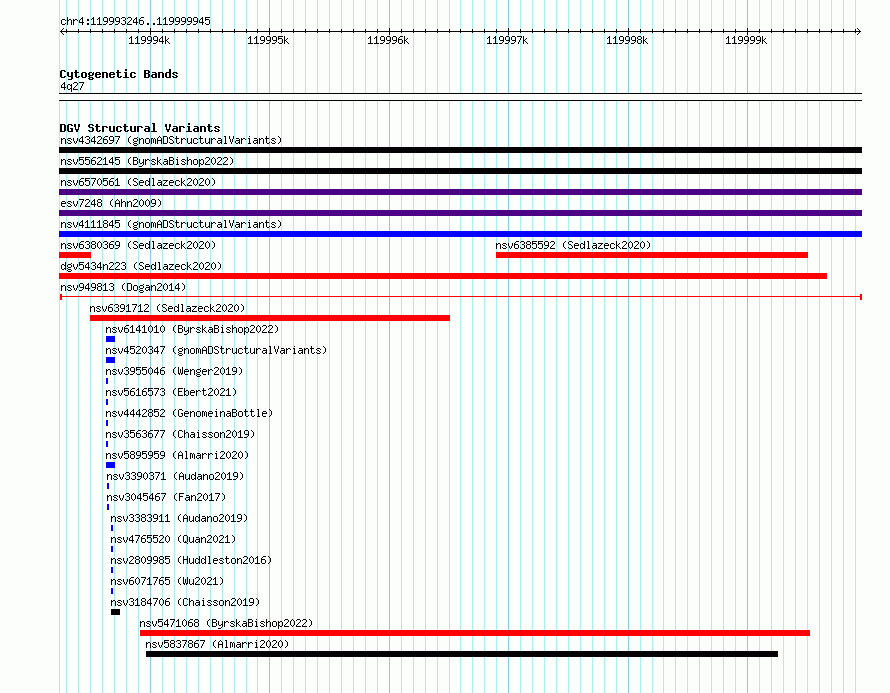
Task: Click nsv3955046 (Wenger2019) label
Action: point(174,371)
